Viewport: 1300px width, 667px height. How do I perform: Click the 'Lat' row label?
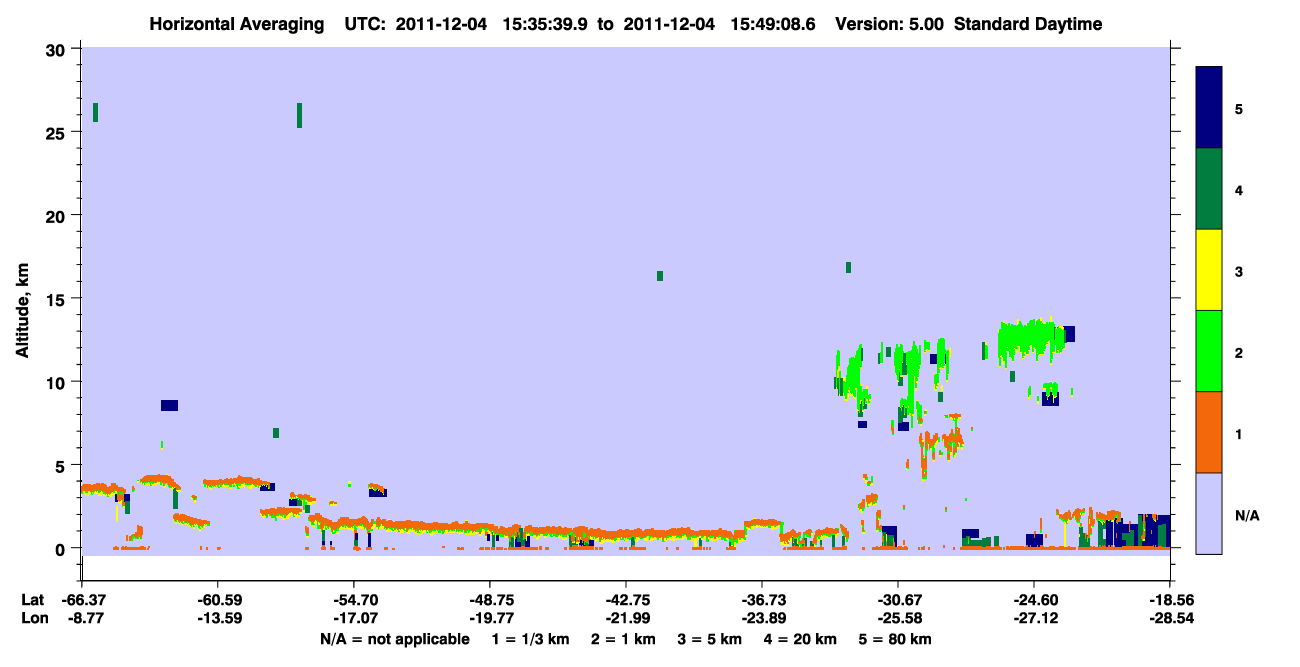coord(33,599)
